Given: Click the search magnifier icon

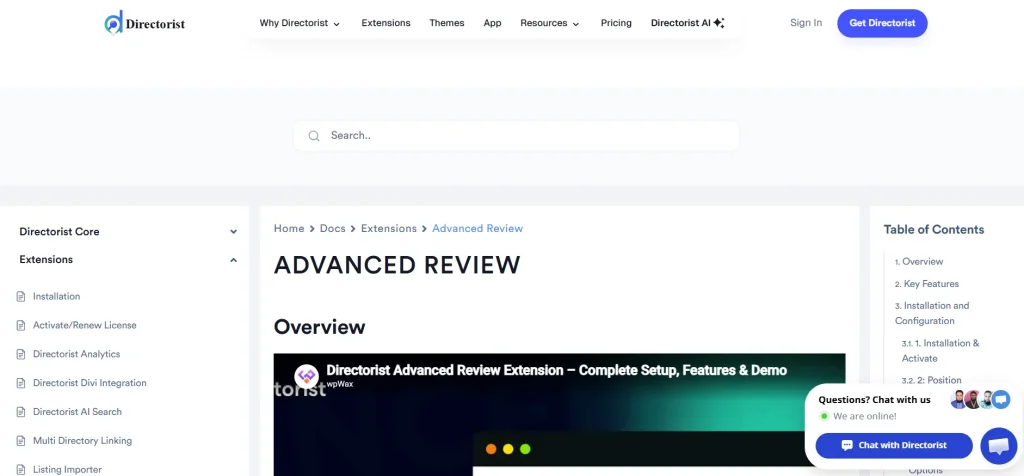Looking at the screenshot, I should tap(314, 136).
